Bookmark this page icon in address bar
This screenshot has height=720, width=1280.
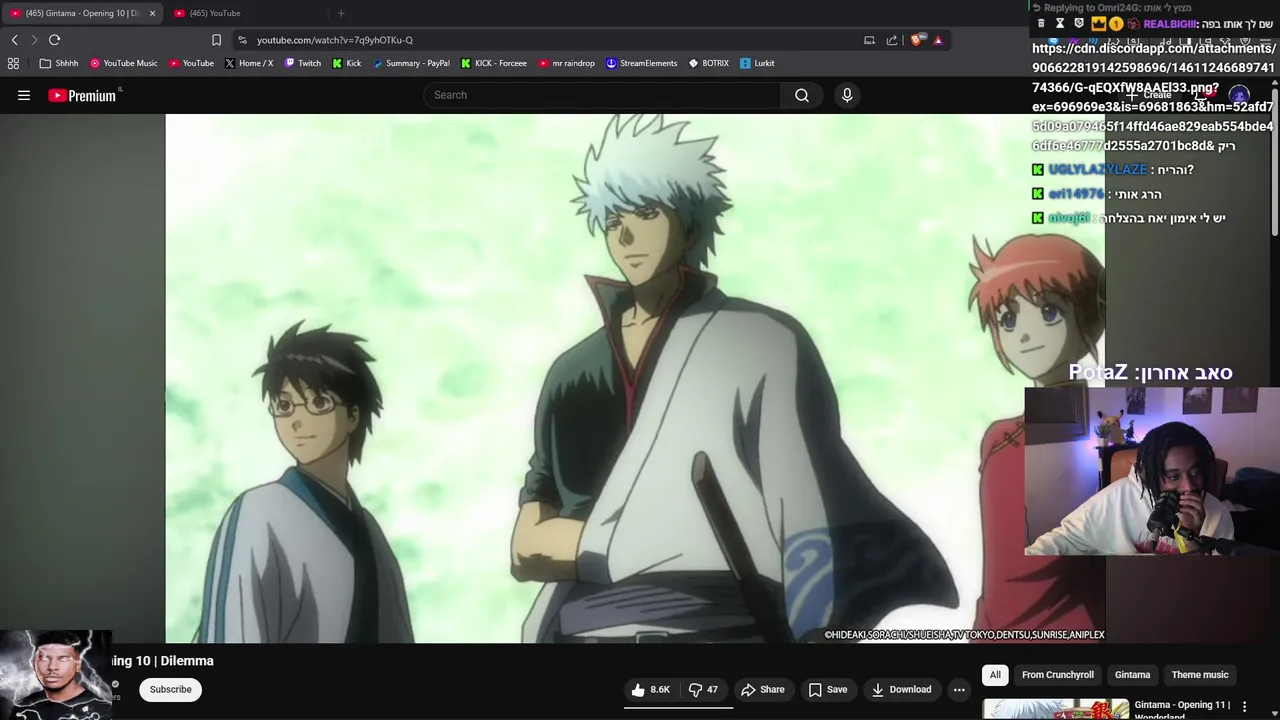216,40
